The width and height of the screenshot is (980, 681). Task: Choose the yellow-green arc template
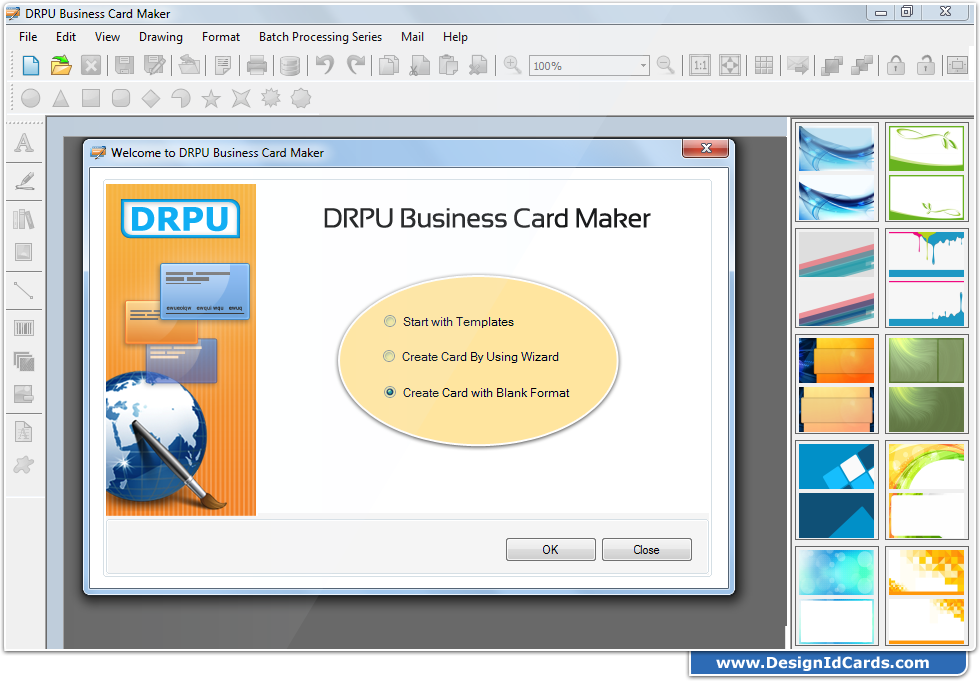tap(926, 490)
